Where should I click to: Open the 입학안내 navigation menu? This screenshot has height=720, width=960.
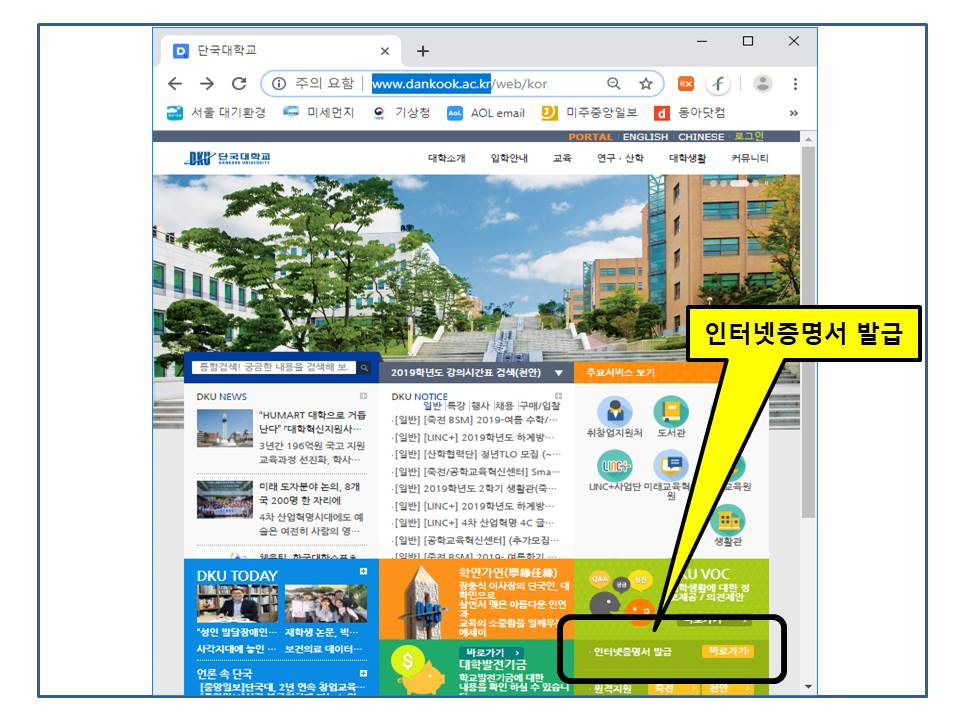click(508, 159)
